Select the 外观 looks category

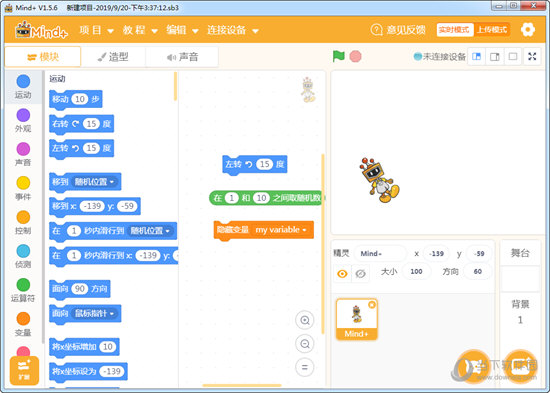tap(23, 121)
